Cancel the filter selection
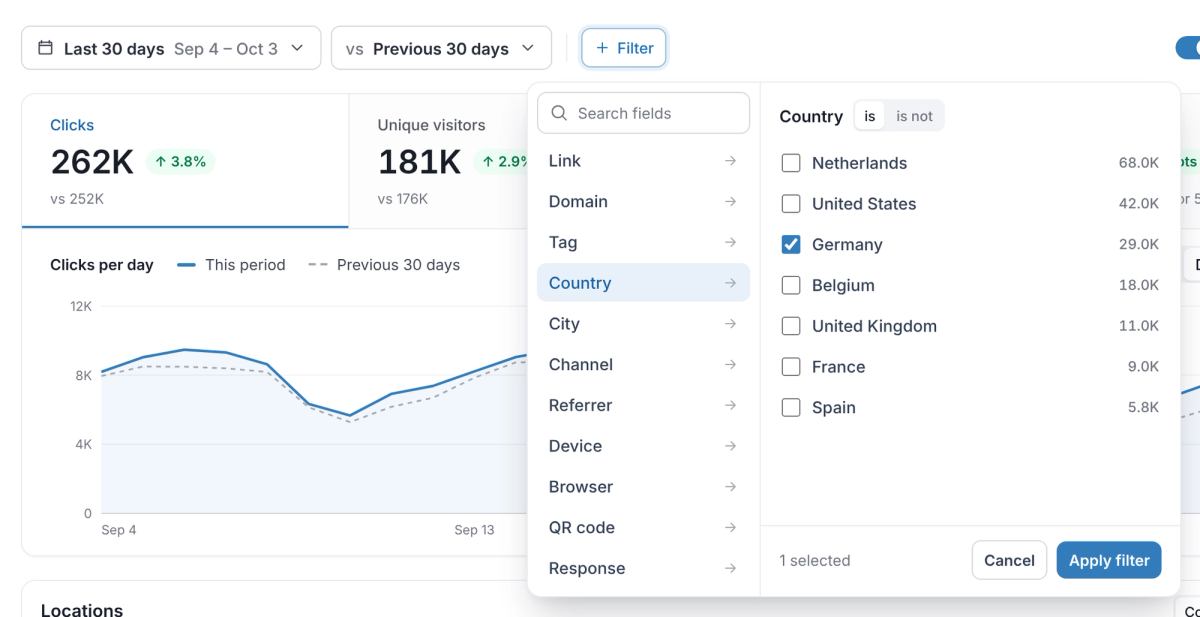Screen dimensions: 1200x617 (x=1009, y=560)
